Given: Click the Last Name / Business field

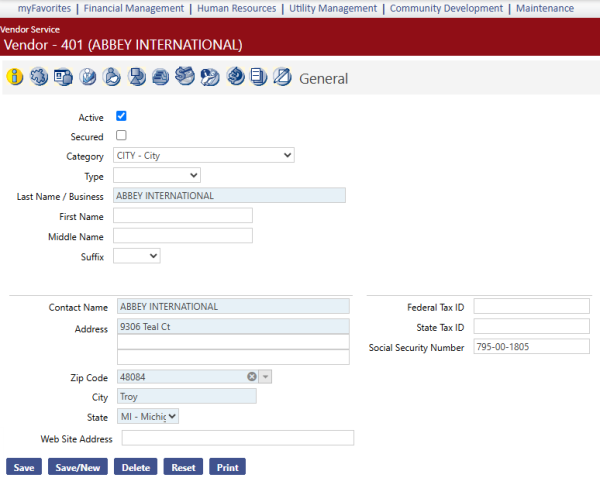Looking at the screenshot, I should [x=230, y=195].
